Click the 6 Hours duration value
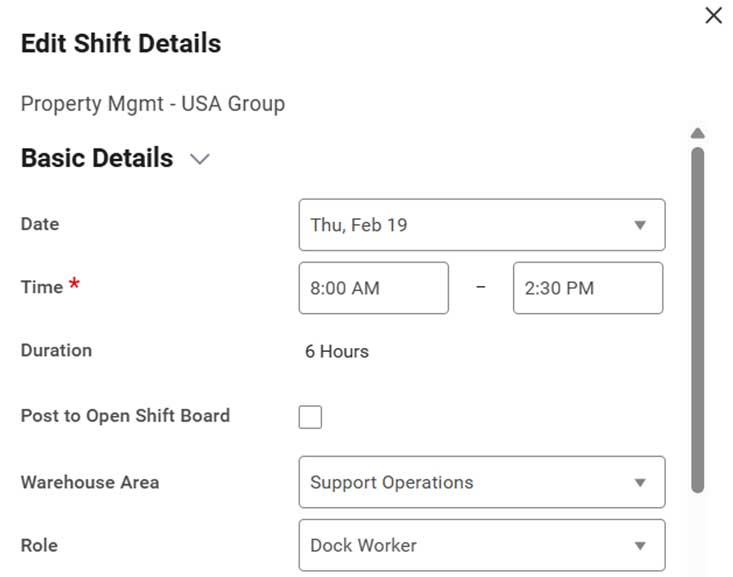 [x=337, y=352]
